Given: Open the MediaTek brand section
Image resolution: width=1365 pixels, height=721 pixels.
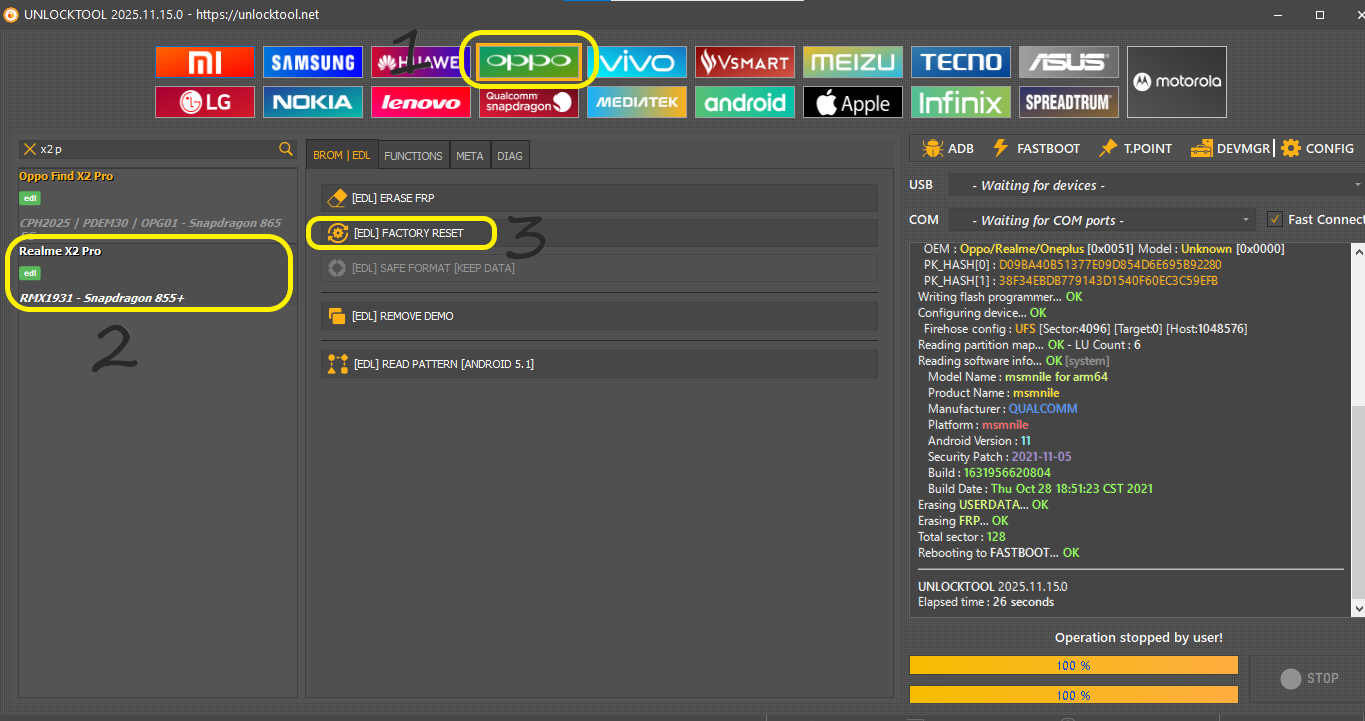Looking at the screenshot, I should (637, 102).
